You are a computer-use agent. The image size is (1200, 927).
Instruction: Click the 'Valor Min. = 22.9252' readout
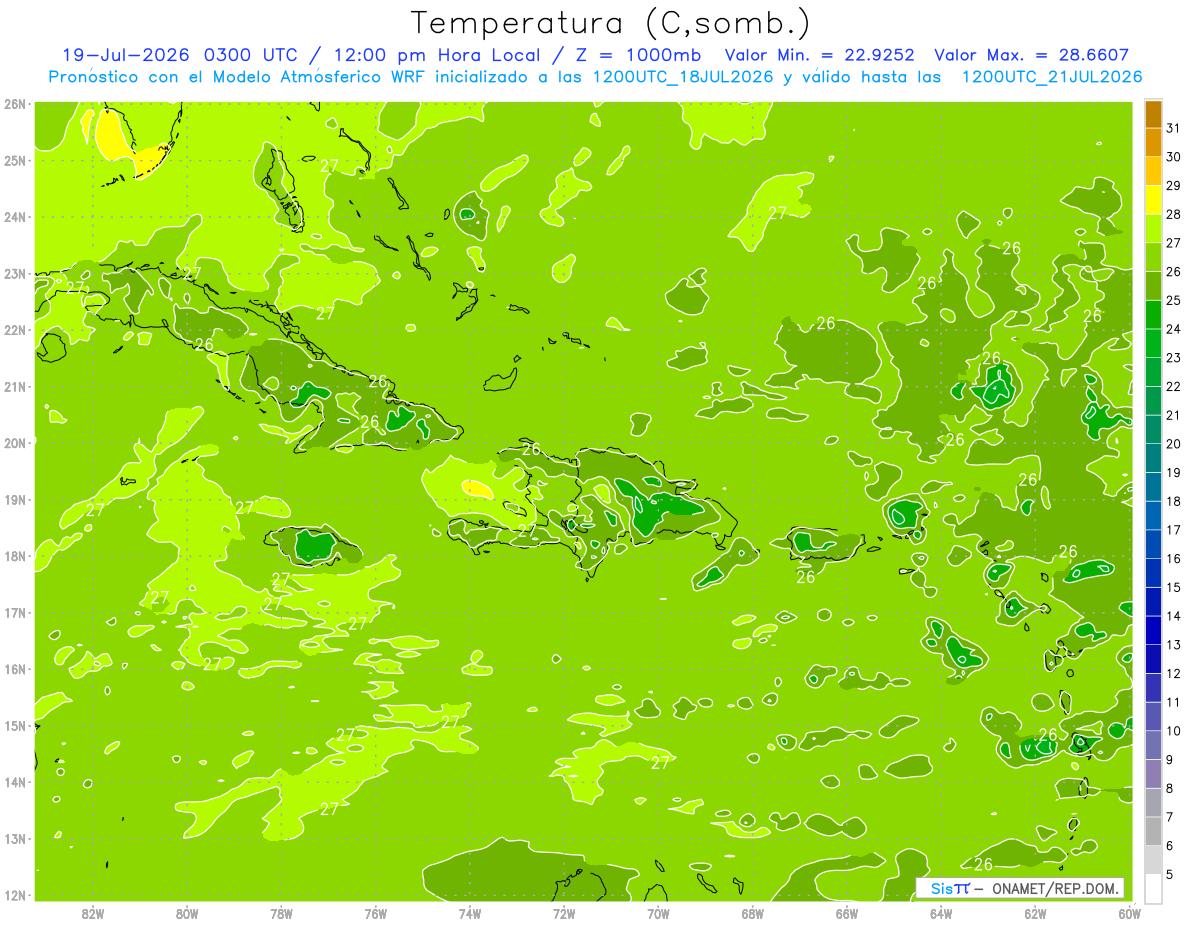tap(820, 55)
